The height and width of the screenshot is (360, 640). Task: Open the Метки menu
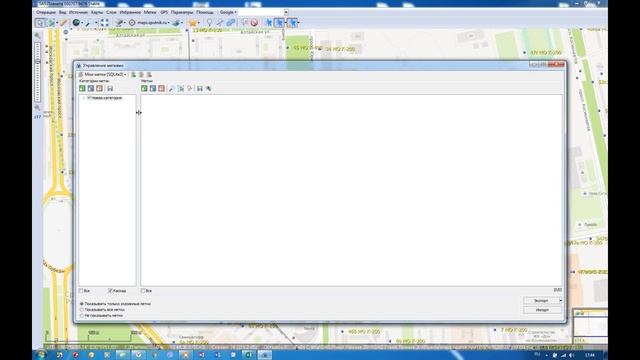click(150, 12)
